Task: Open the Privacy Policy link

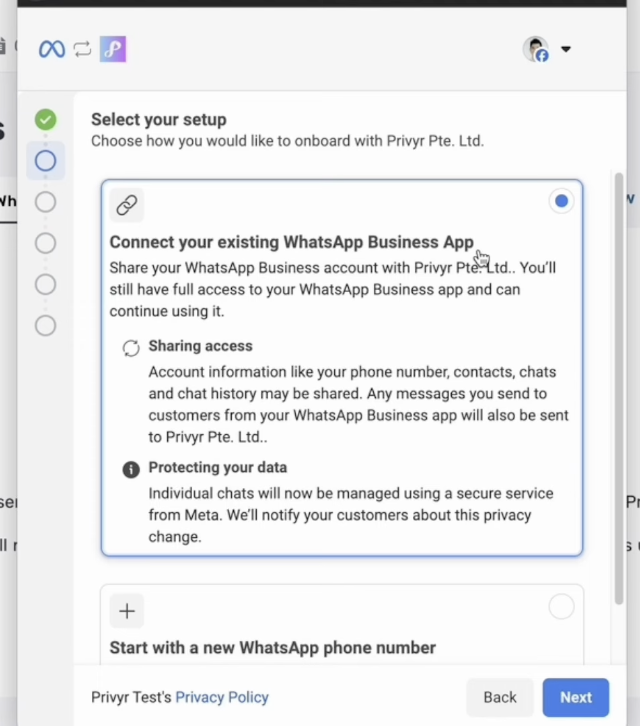Action: (222, 697)
